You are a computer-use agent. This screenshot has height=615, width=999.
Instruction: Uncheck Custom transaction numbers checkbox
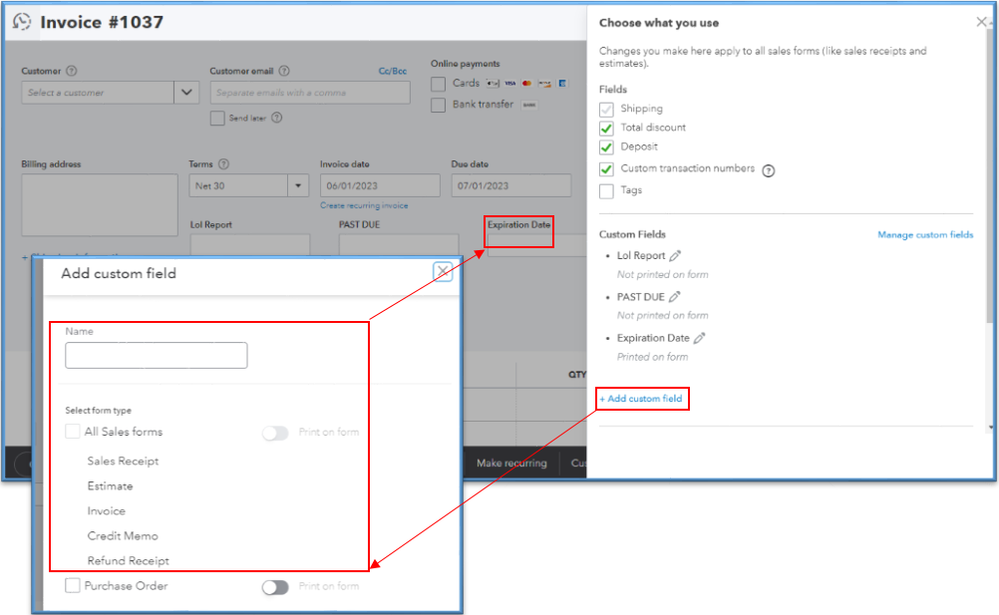tap(607, 169)
